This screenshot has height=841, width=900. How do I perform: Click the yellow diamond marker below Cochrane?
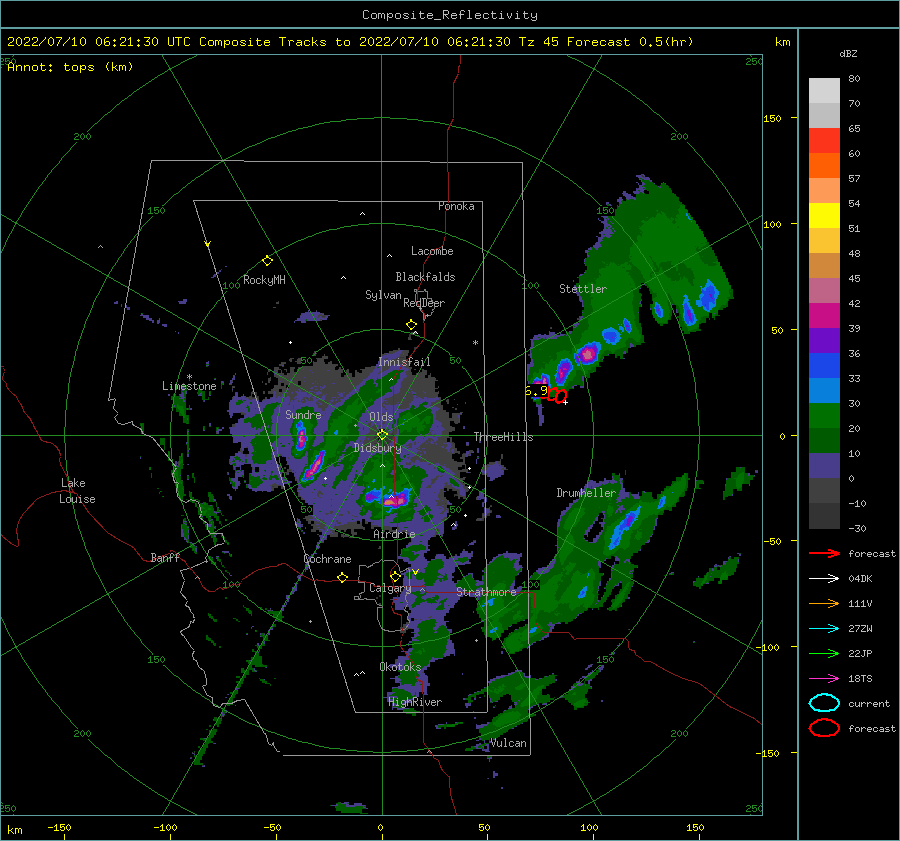point(342,577)
